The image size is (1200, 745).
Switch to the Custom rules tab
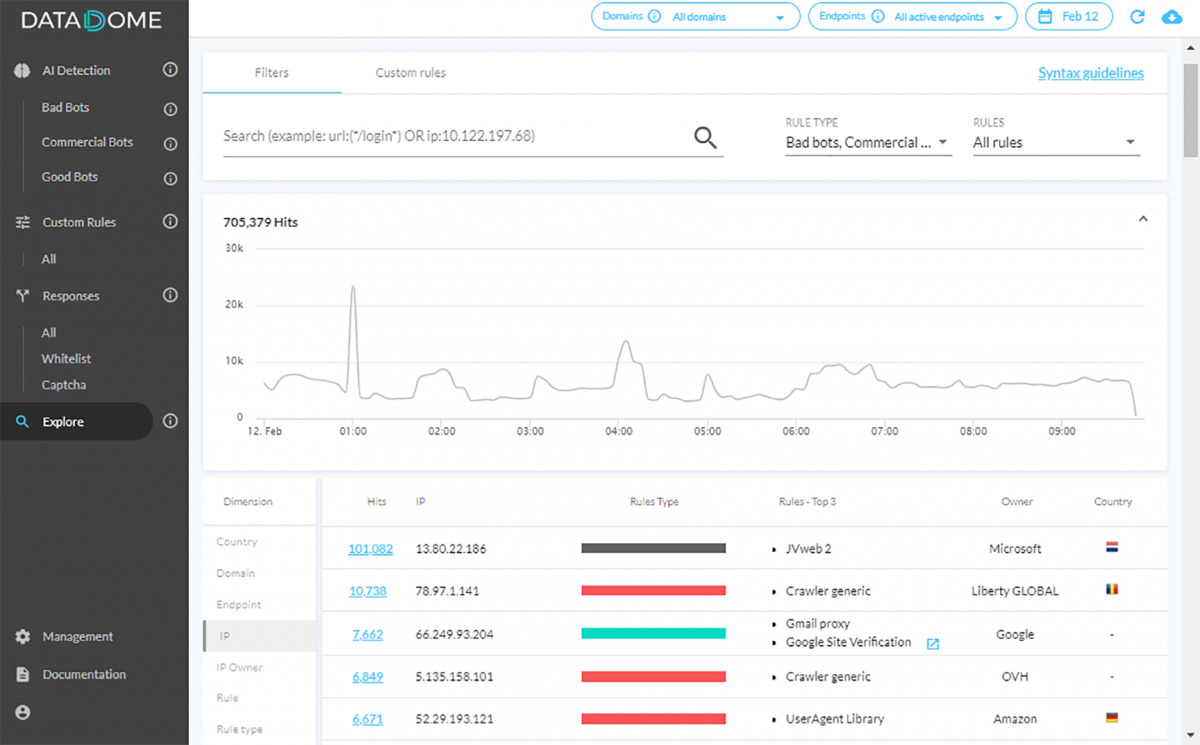point(410,72)
